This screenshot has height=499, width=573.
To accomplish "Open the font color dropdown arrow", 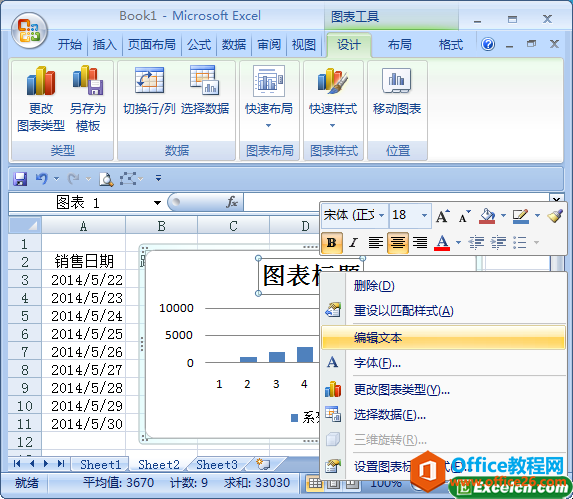I will coord(458,242).
